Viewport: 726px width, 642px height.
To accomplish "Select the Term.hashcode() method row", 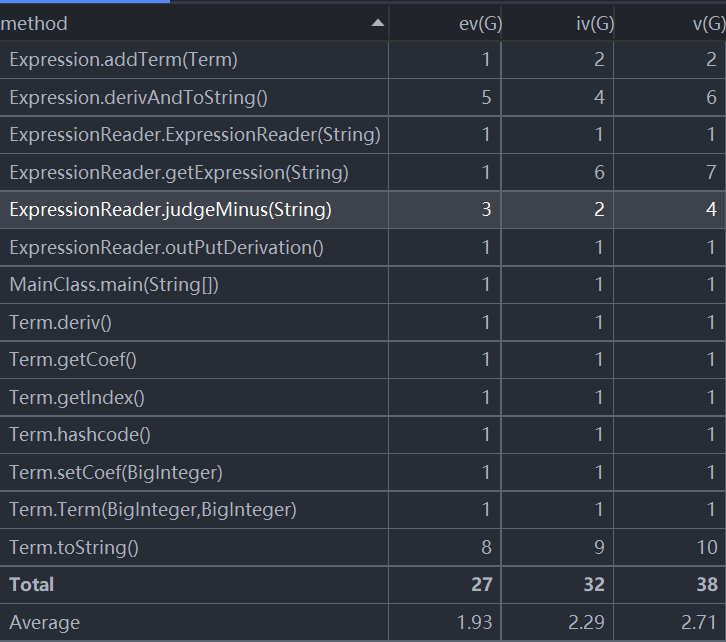I will [363, 435].
